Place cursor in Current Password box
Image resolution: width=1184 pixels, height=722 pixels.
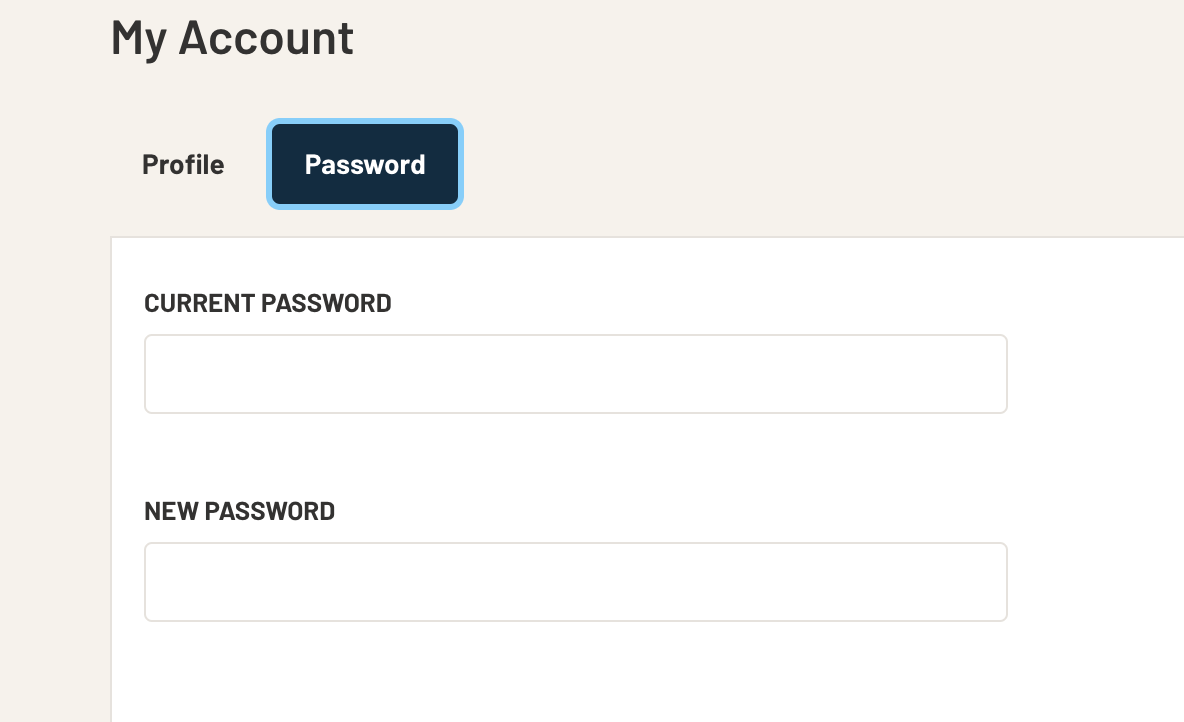[x=575, y=374]
